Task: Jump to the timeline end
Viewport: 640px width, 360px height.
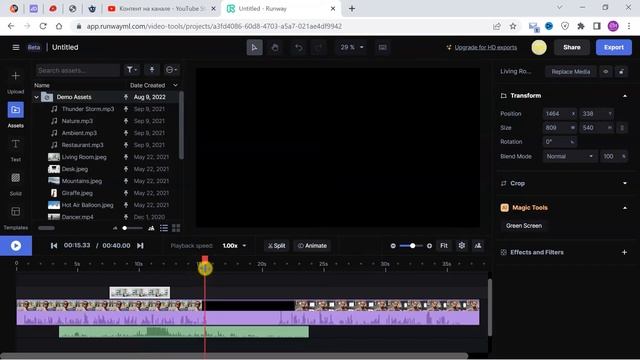Action: [x=140, y=246]
